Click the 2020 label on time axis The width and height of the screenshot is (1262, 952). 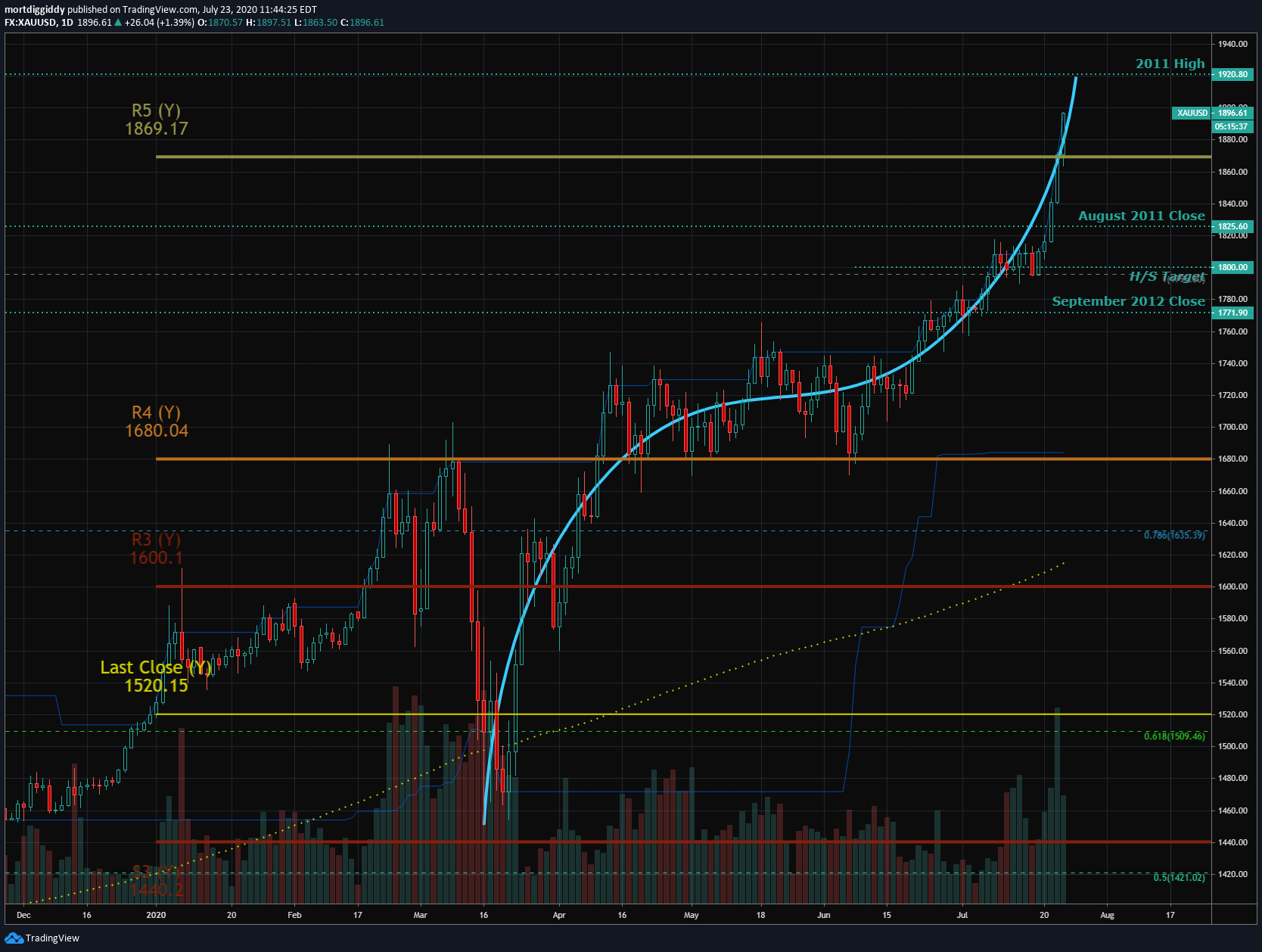(156, 915)
